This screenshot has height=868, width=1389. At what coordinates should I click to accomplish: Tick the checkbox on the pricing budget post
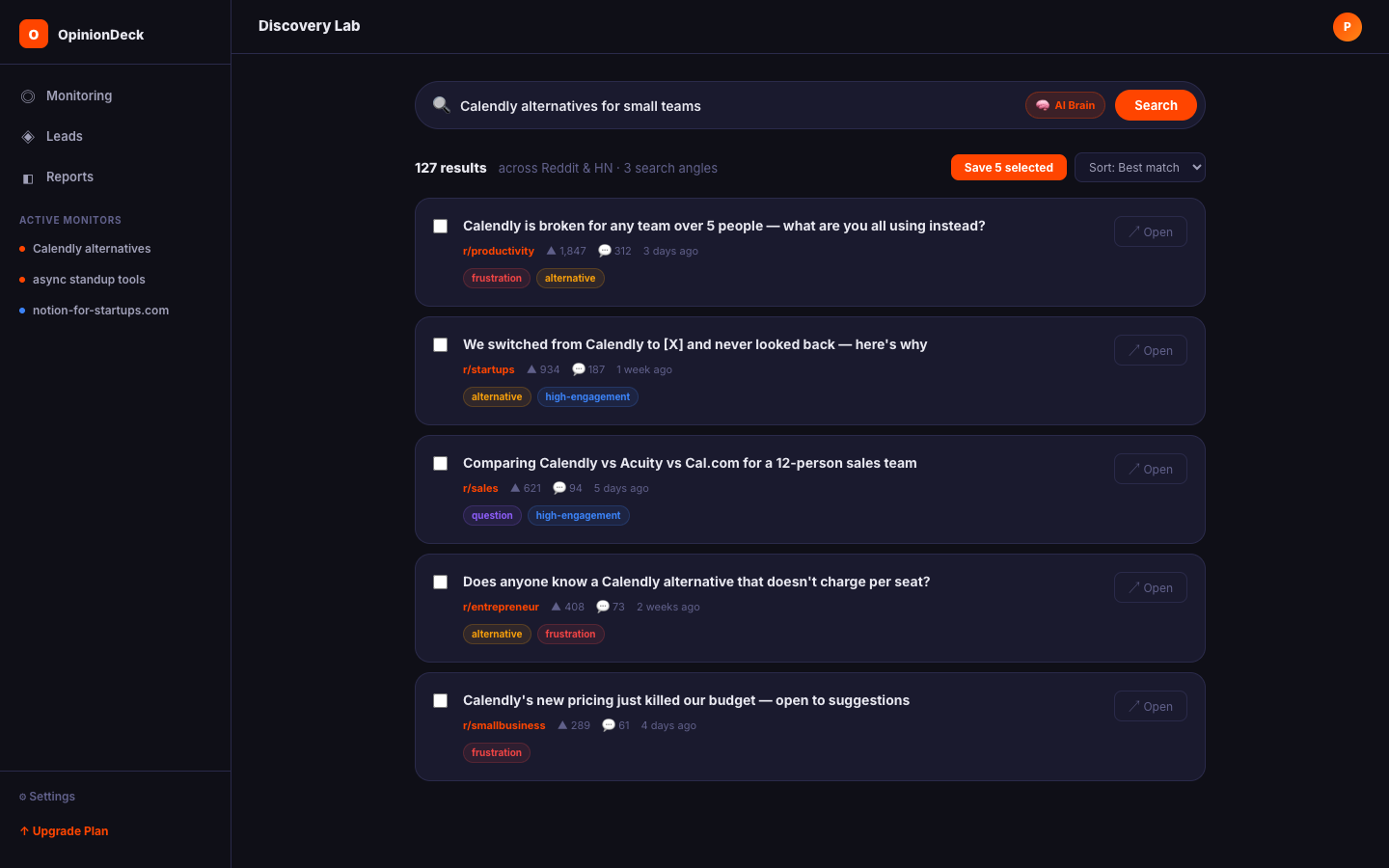coord(440,700)
